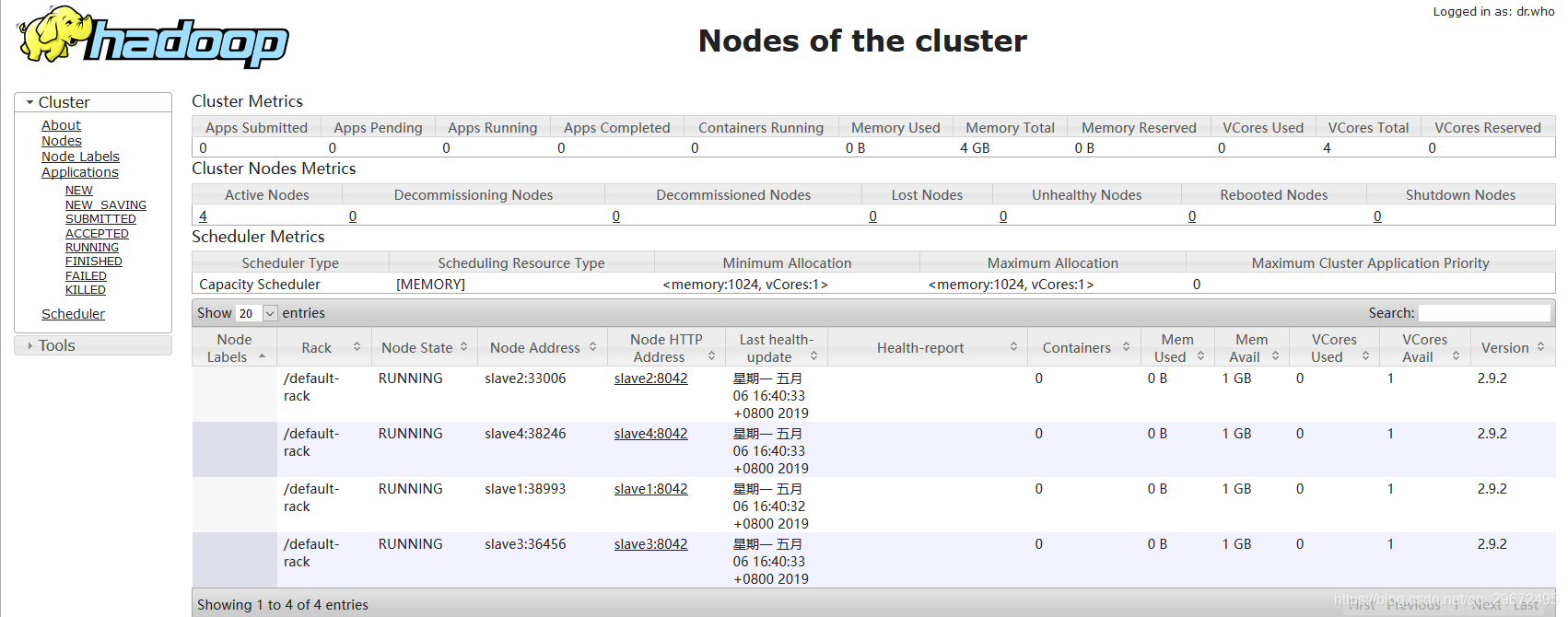
Task: Open the Show entries count dropdown
Action: pyautogui.click(x=257, y=313)
